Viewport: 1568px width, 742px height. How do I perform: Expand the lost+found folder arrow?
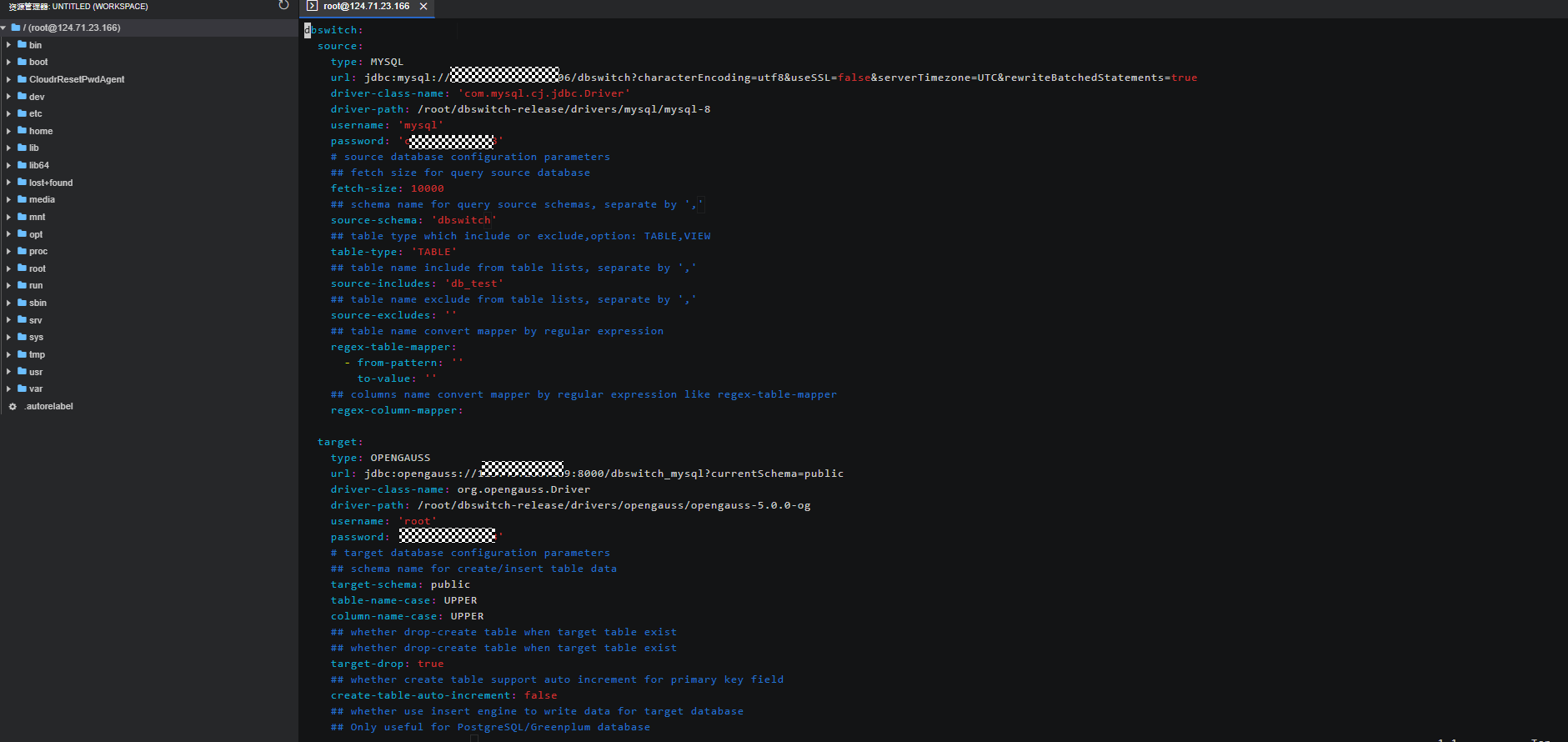coord(8,183)
